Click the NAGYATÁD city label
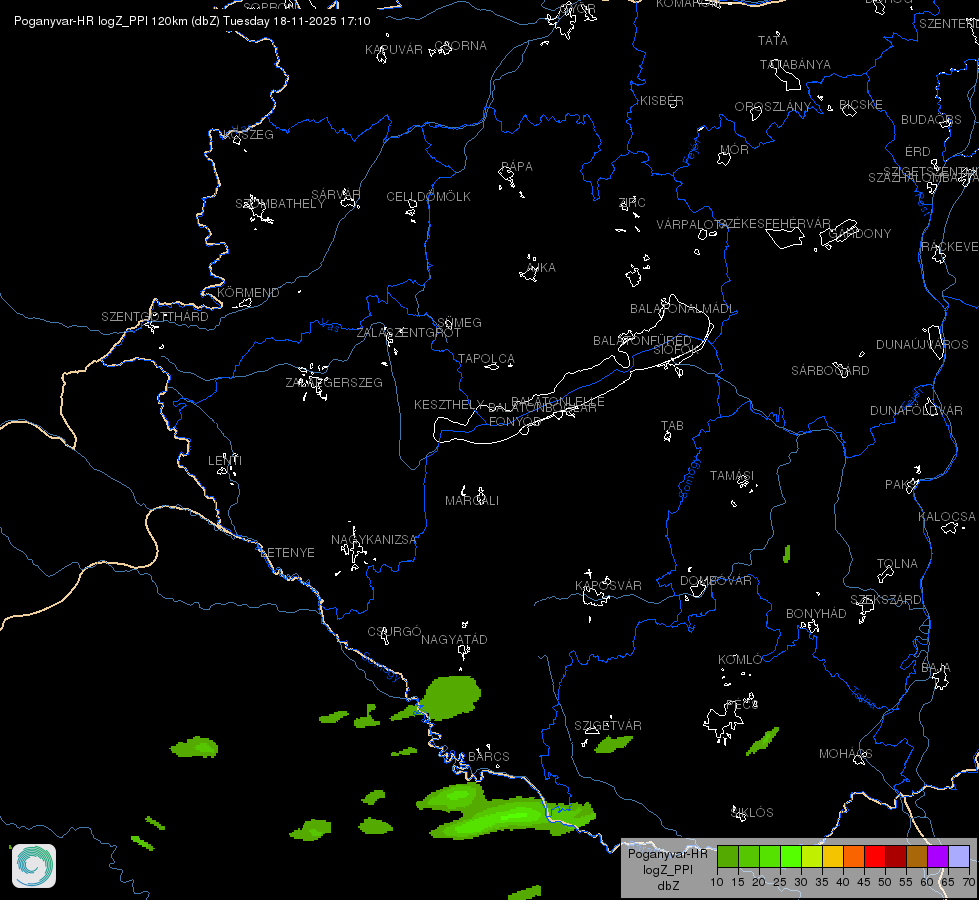The image size is (979, 900). pyautogui.click(x=454, y=639)
